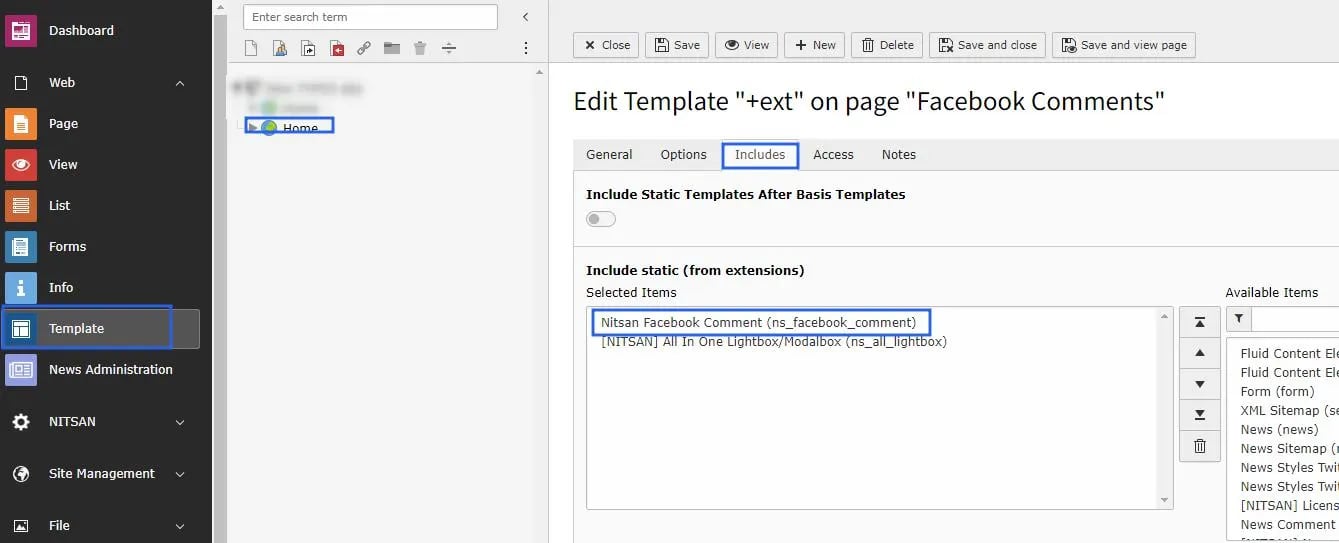
Task: Open the News Administration module icon
Action: pos(21,370)
